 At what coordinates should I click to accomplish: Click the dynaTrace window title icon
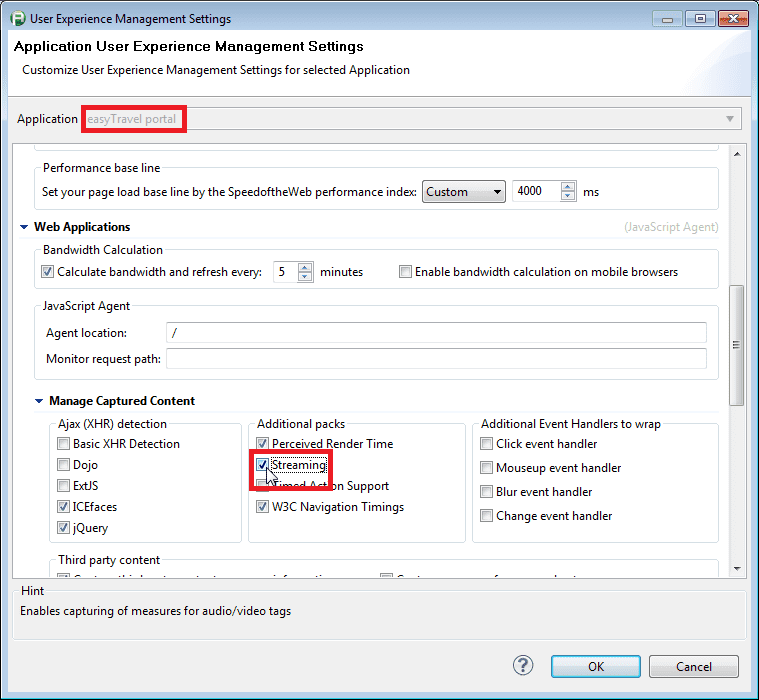(17, 19)
